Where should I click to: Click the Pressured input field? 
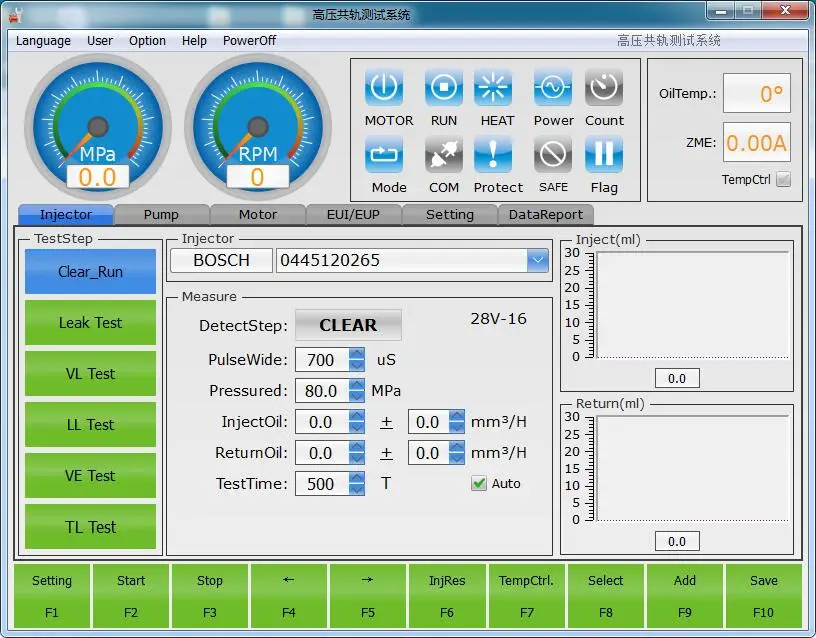322,391
